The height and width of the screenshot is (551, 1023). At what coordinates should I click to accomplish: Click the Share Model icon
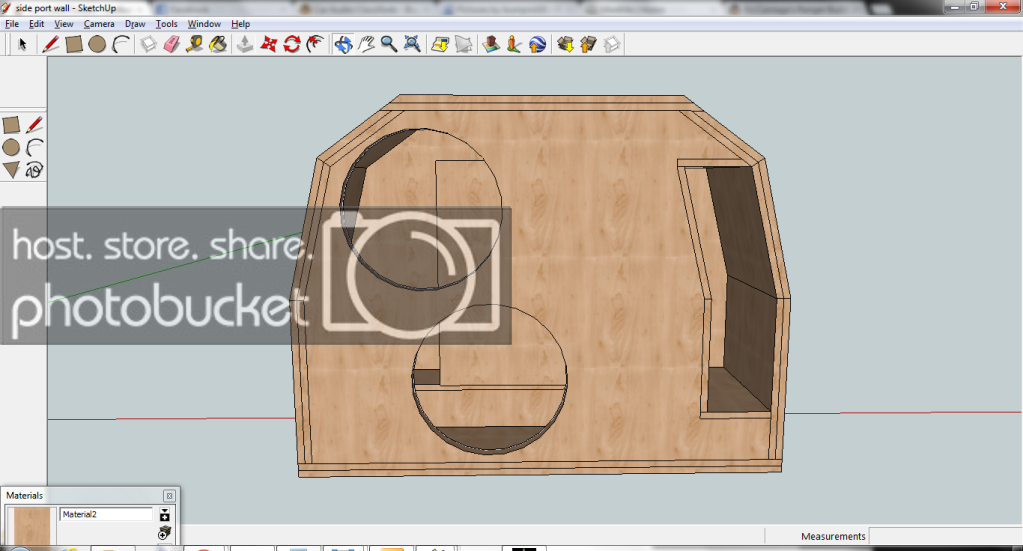[x=588, y=44]
